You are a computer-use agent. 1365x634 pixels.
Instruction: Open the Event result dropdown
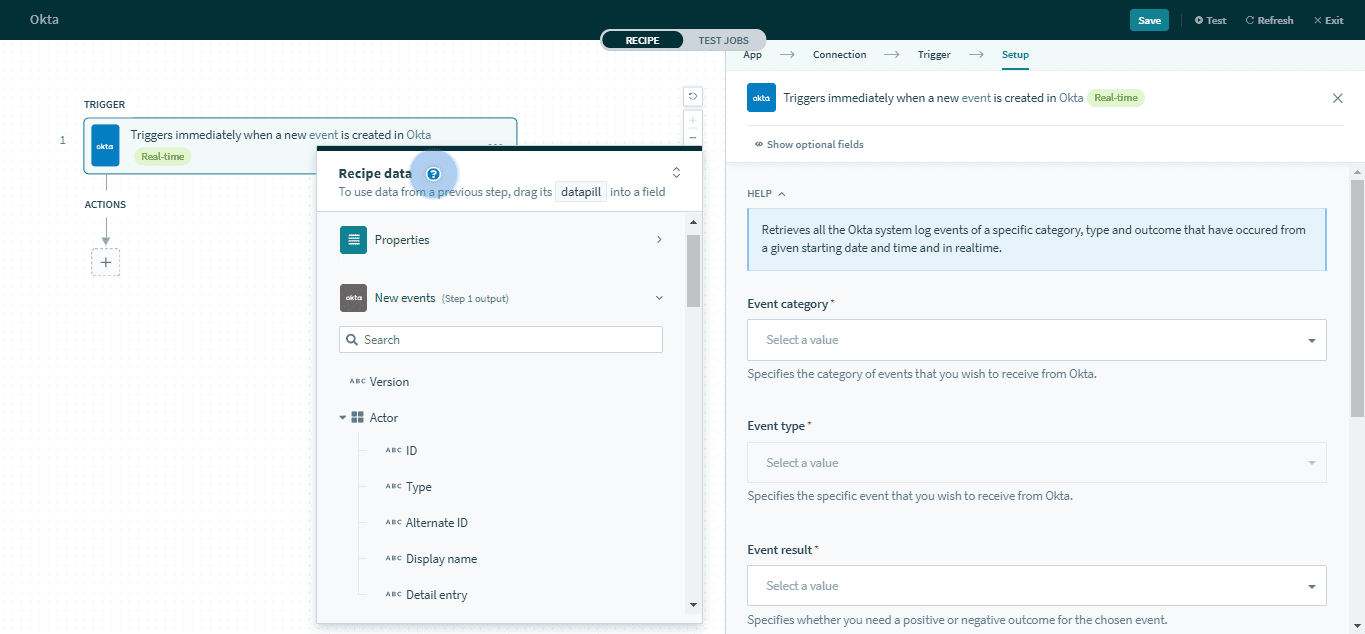coord(1036,586)
